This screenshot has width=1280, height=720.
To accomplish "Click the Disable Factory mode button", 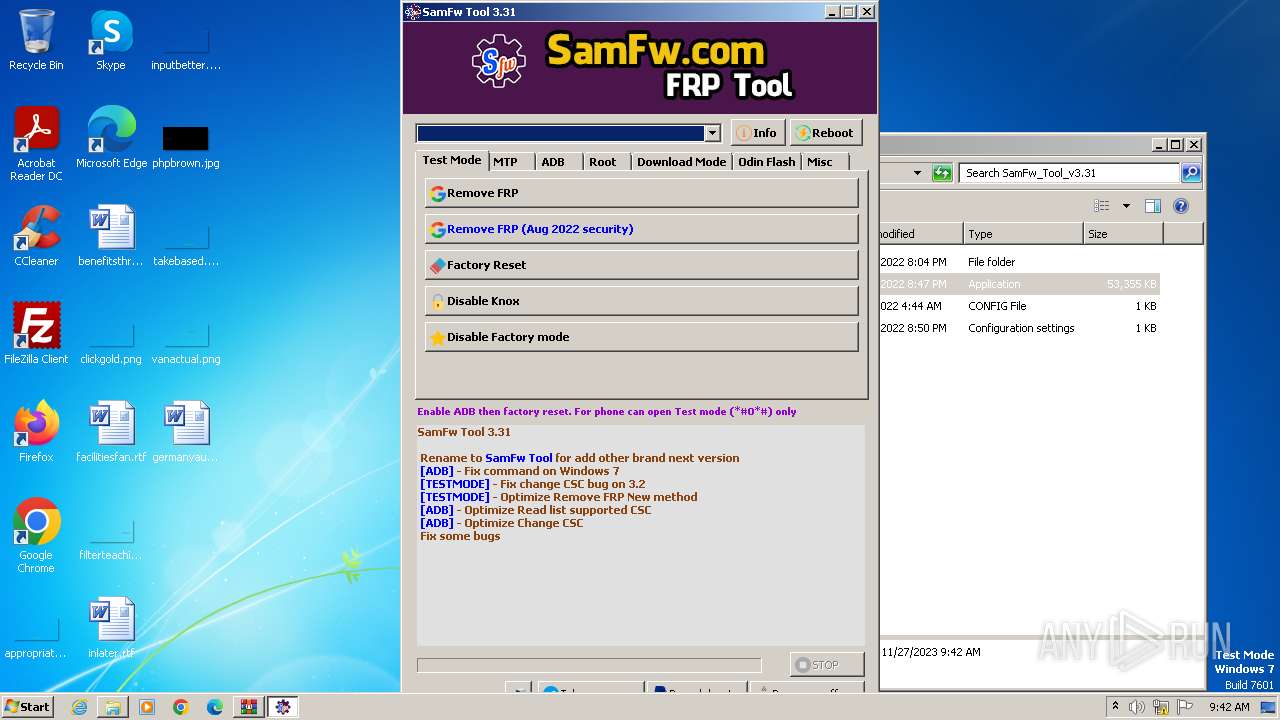I will [641, 337].
